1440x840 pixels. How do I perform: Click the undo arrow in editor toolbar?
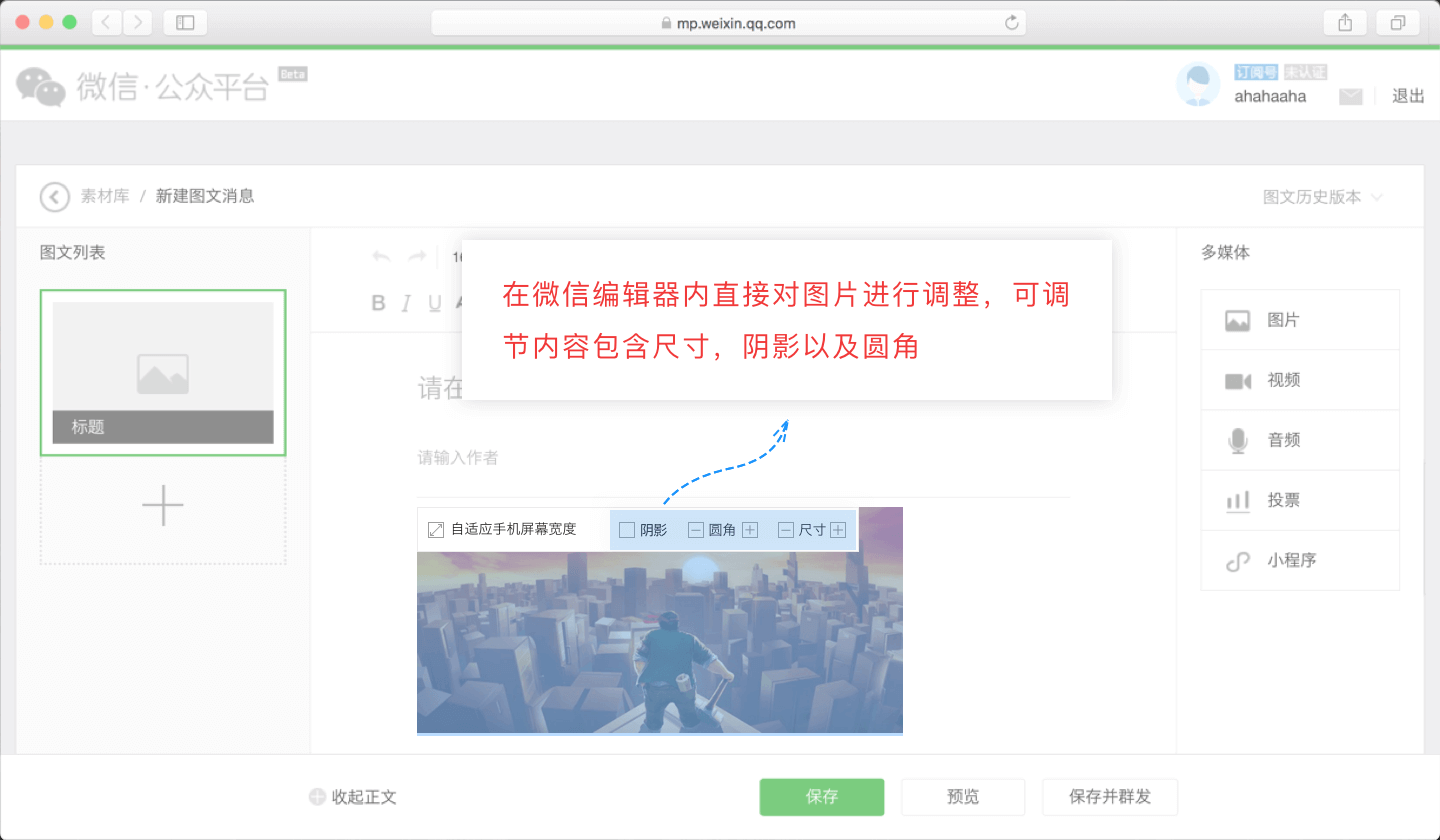(381, 257)
